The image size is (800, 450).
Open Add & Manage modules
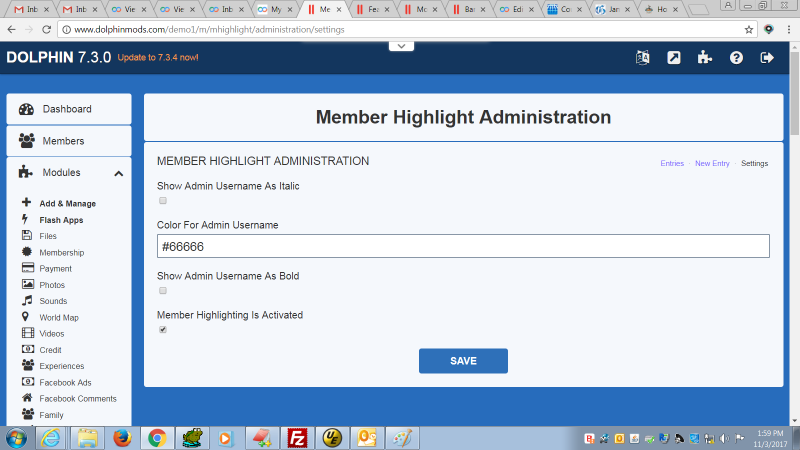[x=67, y=204]
